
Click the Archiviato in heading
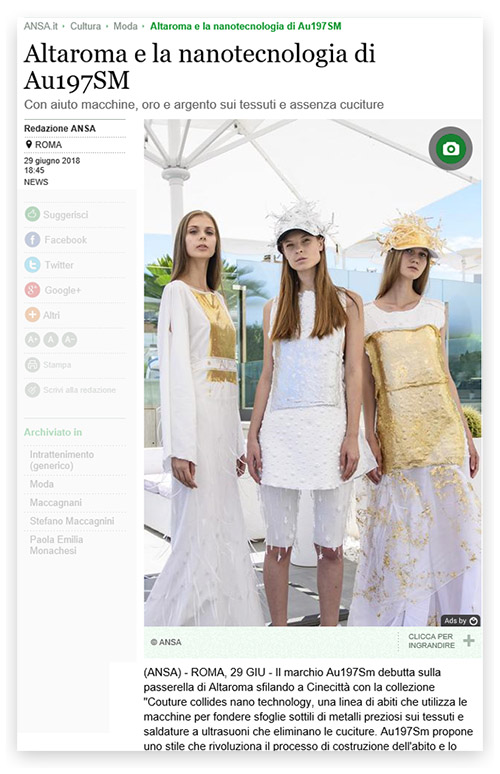tap(53, 432)
